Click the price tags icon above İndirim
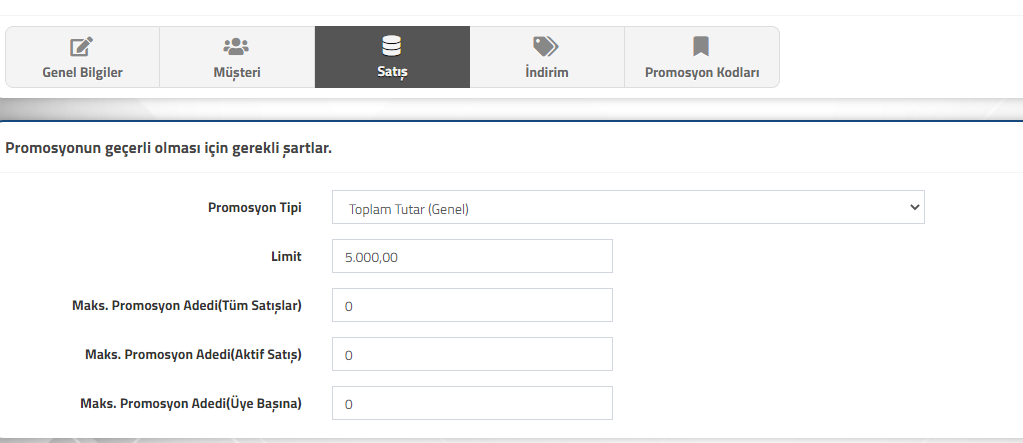The image size is (1023, 443). pos(546,46)
